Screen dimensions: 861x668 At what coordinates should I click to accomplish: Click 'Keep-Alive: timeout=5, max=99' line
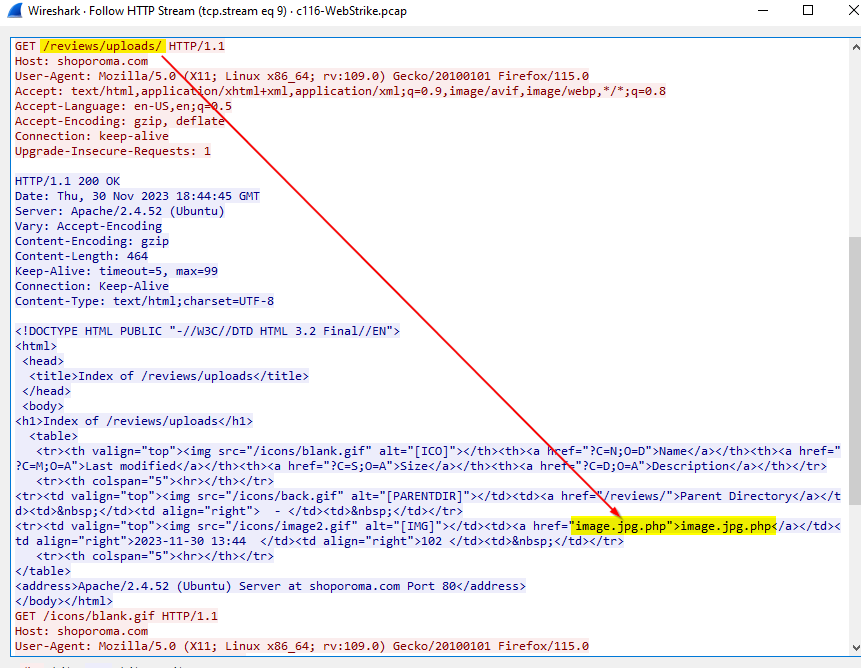tap(116, 271)
